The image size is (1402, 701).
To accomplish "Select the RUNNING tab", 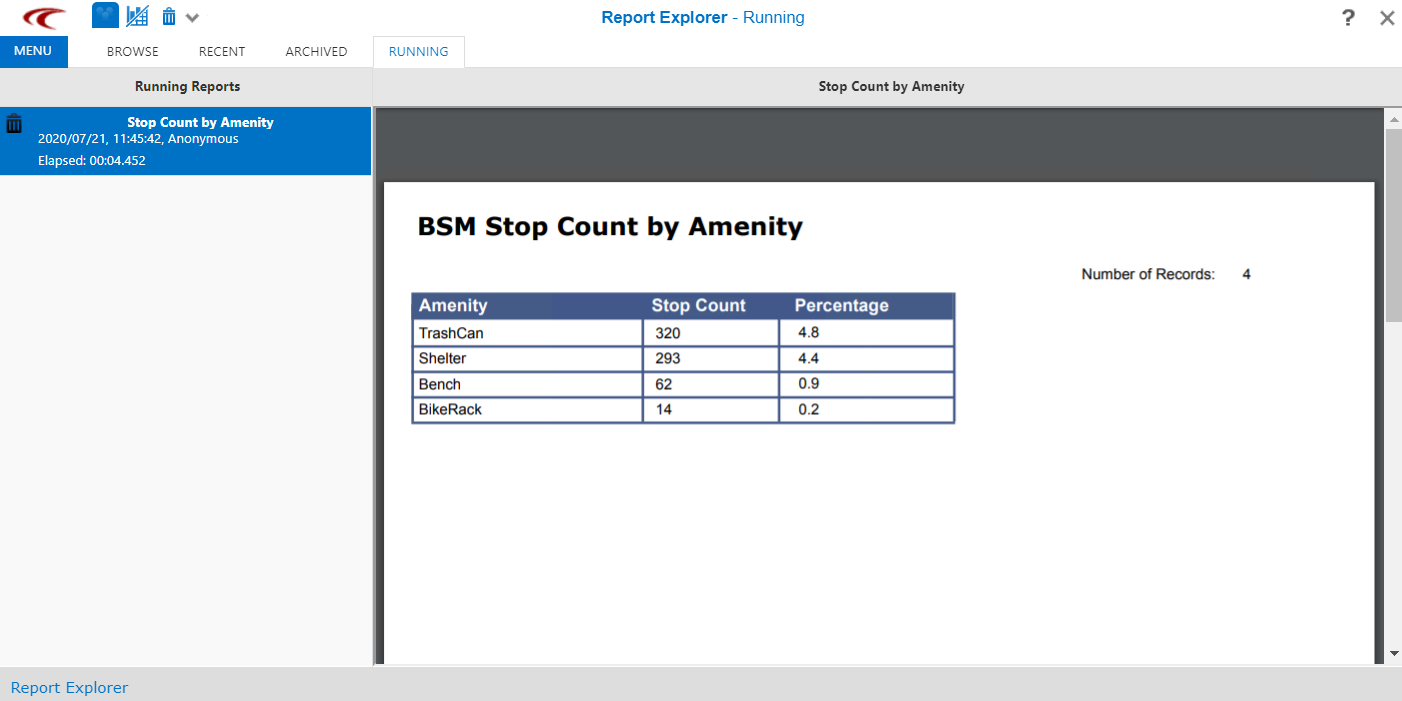I will point(418,51).
